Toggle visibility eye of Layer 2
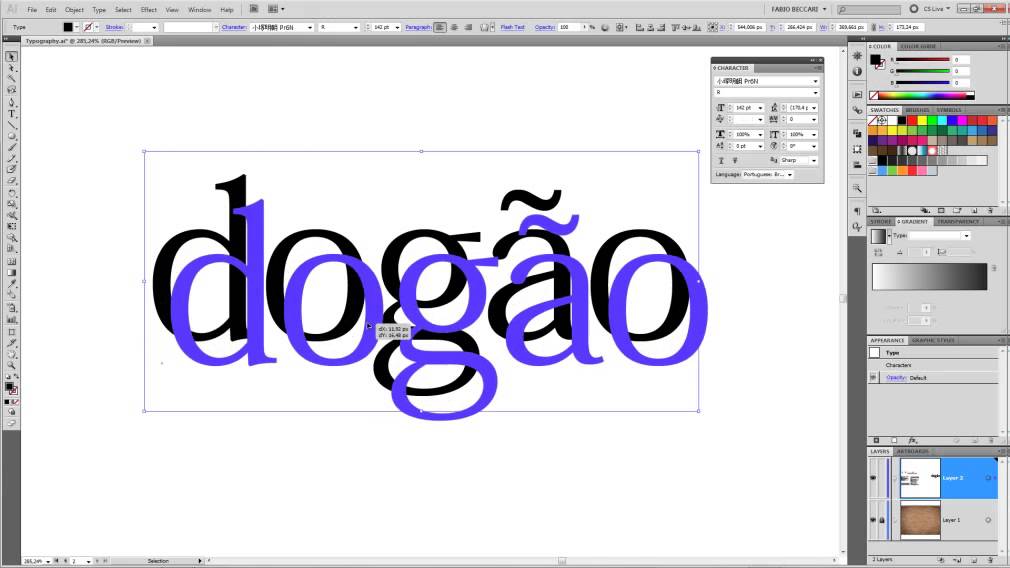This screenshot has width=1010, height=568. point(873,478)
